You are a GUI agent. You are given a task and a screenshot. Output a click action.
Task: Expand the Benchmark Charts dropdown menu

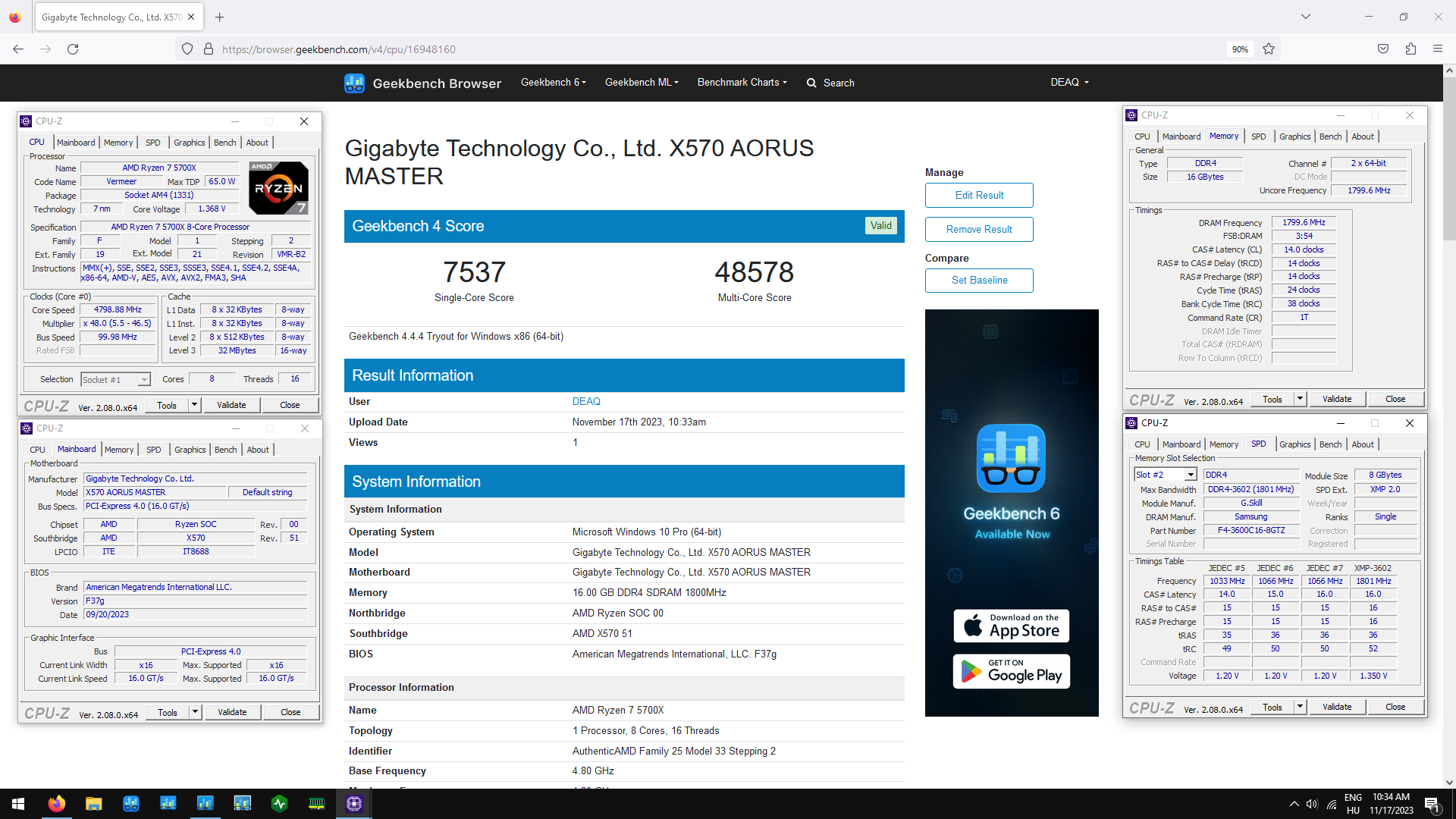point(742,82)
